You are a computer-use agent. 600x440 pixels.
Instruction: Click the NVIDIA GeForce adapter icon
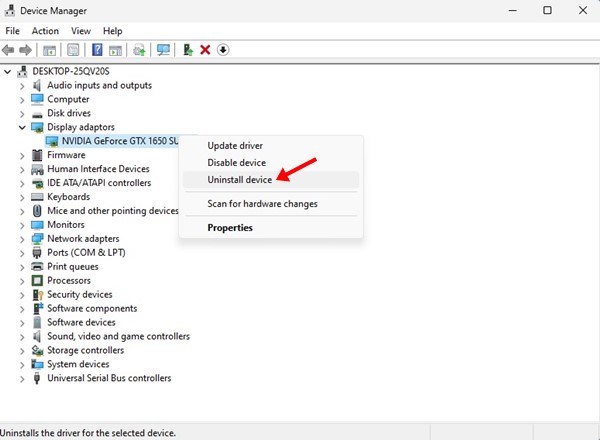[x=52, y=141]
